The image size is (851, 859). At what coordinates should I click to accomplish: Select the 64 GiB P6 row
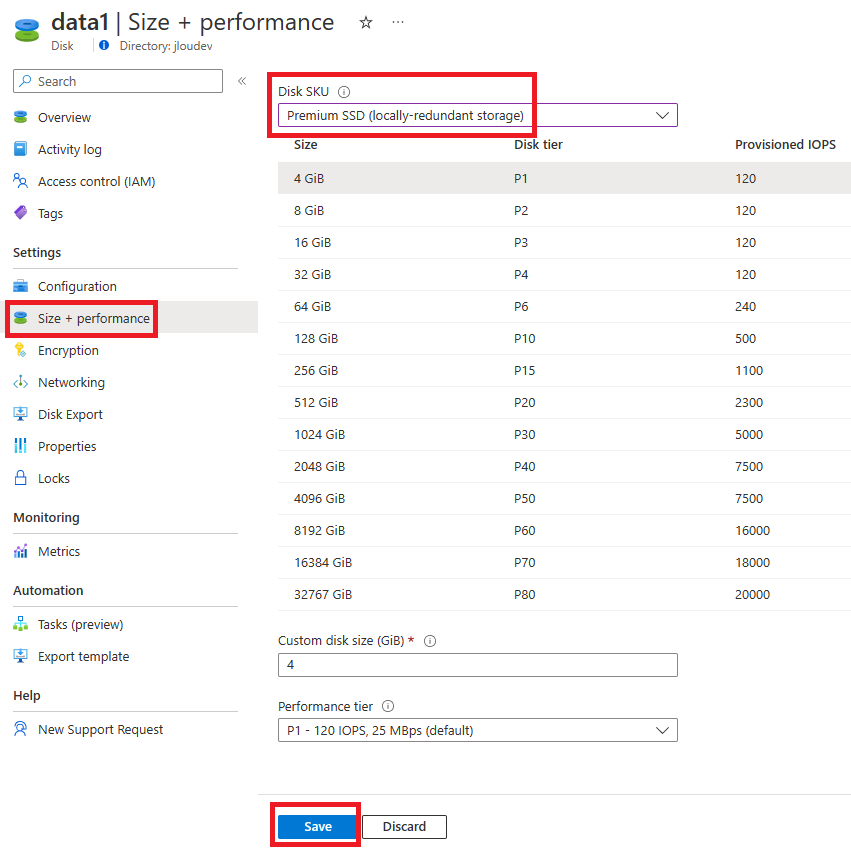(564, 306)
